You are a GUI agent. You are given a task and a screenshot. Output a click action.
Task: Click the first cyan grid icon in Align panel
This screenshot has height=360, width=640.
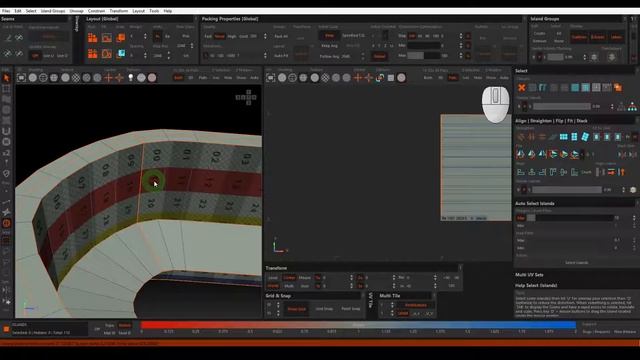pos(564,137)
